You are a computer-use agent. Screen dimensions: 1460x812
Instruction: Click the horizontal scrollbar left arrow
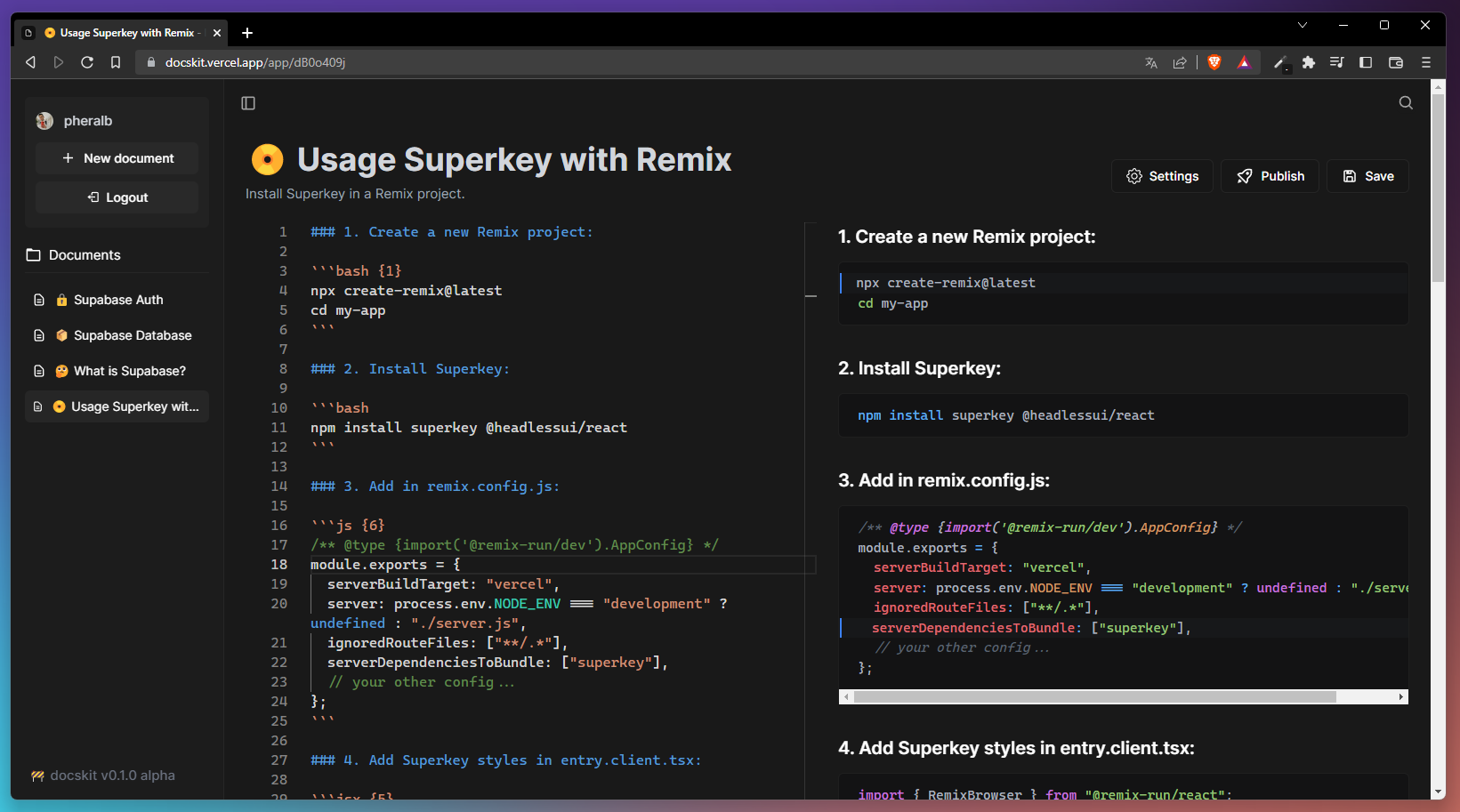[846, 697]
